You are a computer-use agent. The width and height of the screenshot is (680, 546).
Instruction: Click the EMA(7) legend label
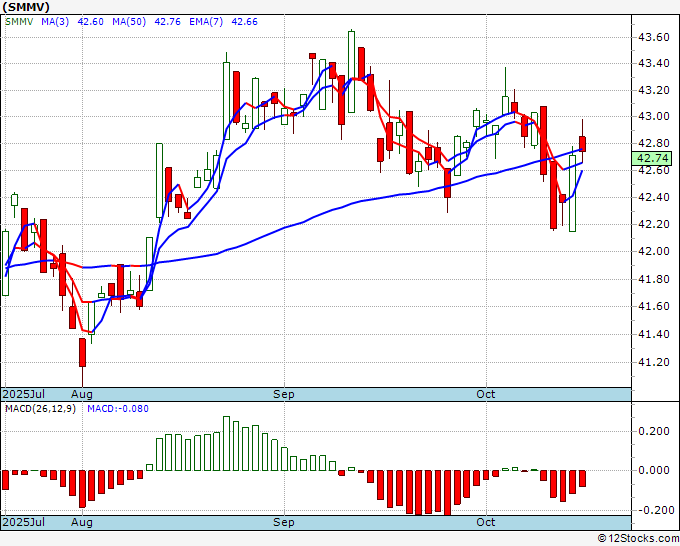click(206, 22)
